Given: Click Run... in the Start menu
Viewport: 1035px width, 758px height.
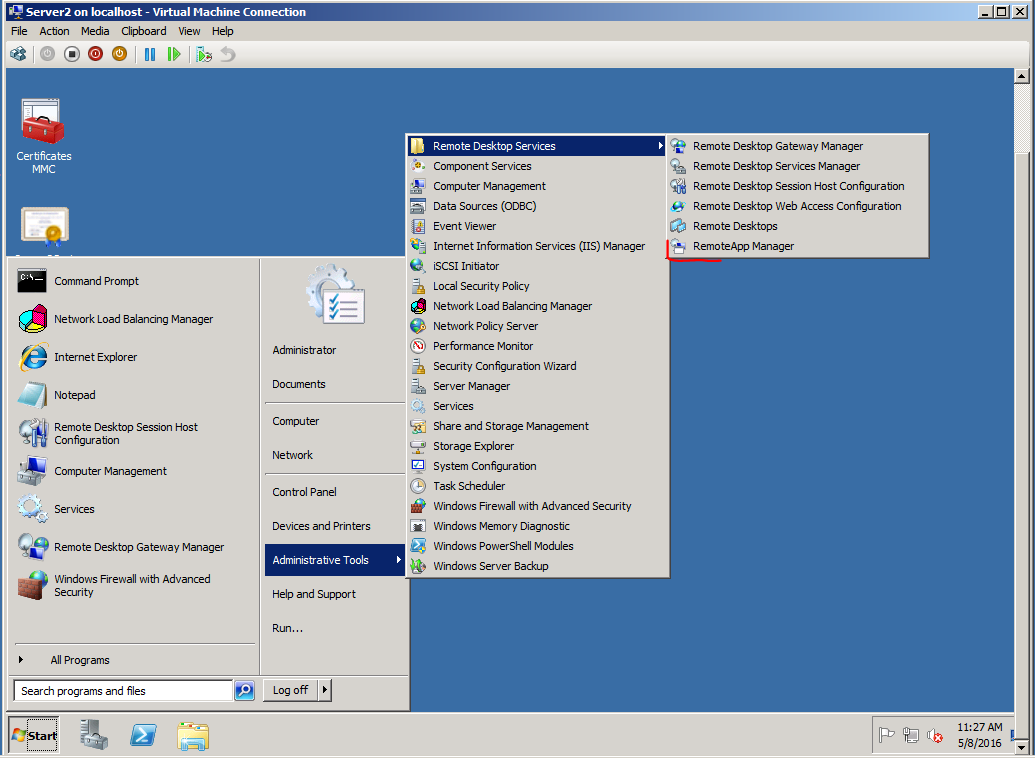Looking at the screenshot, I should 335,628.
